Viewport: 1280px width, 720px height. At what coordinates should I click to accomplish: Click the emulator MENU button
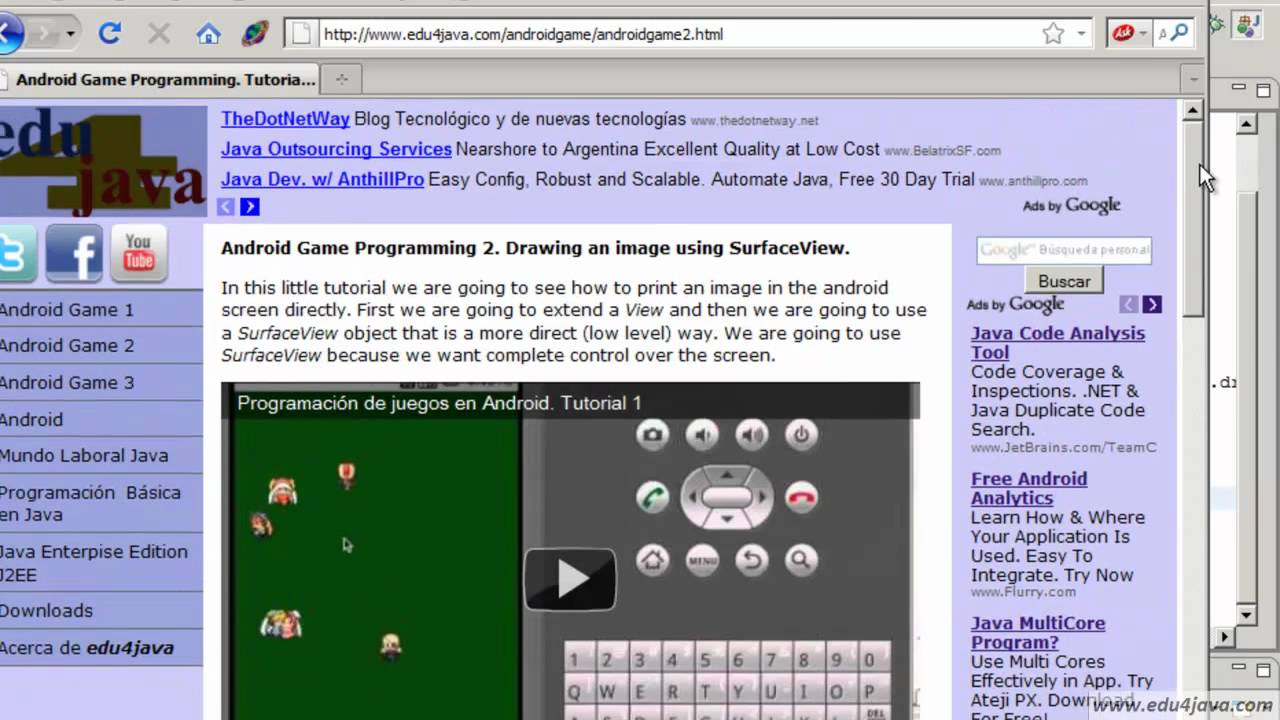coord(702,560)
